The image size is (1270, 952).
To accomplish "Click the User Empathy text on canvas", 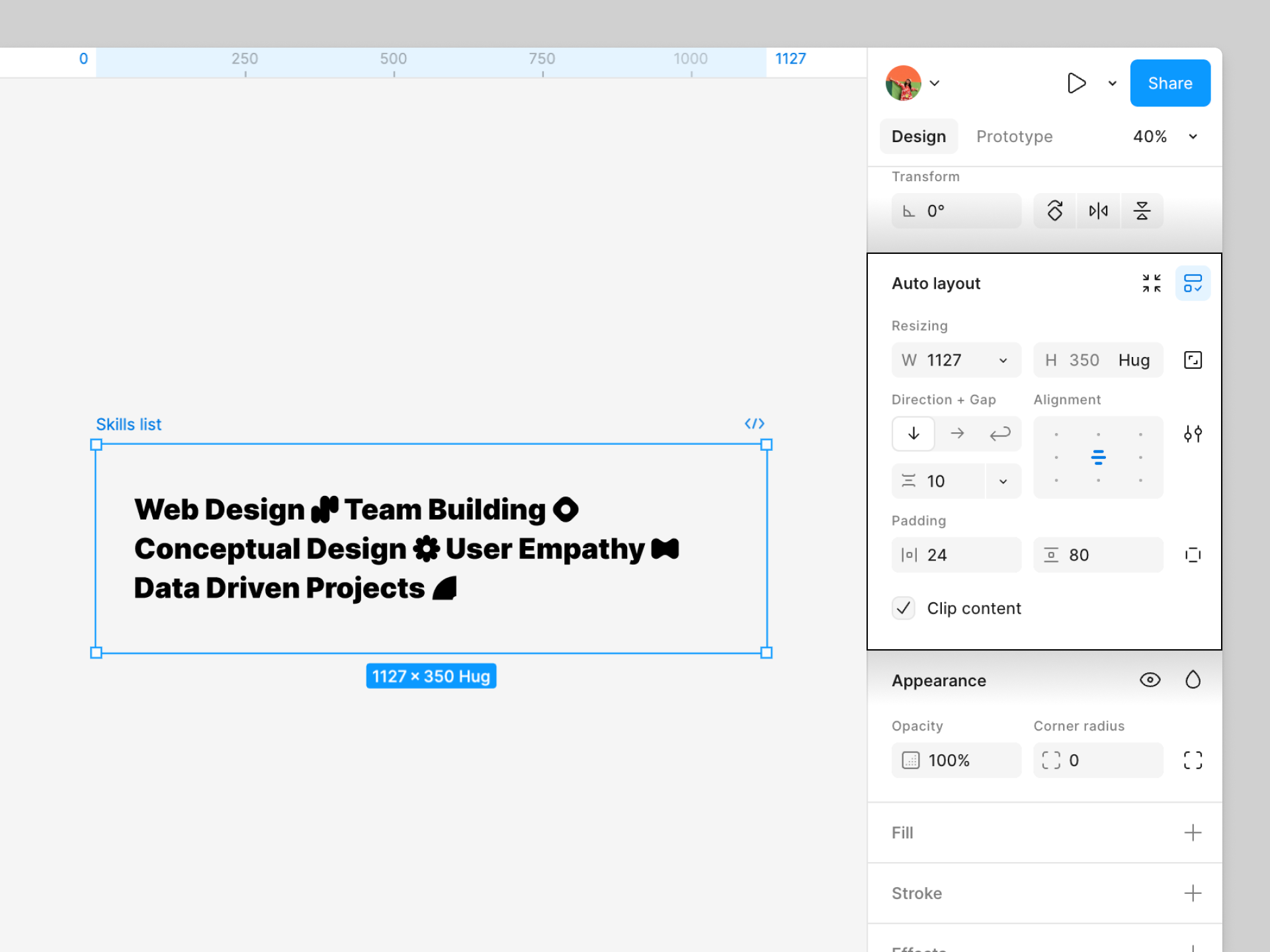I will point(545,549).
